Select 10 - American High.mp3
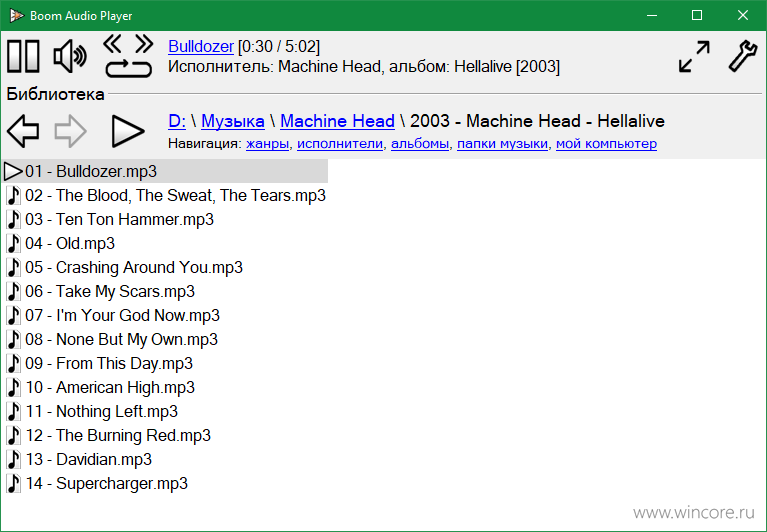This screenshot has height=532, width=767. pyautogui.click(x=101, y=387)
